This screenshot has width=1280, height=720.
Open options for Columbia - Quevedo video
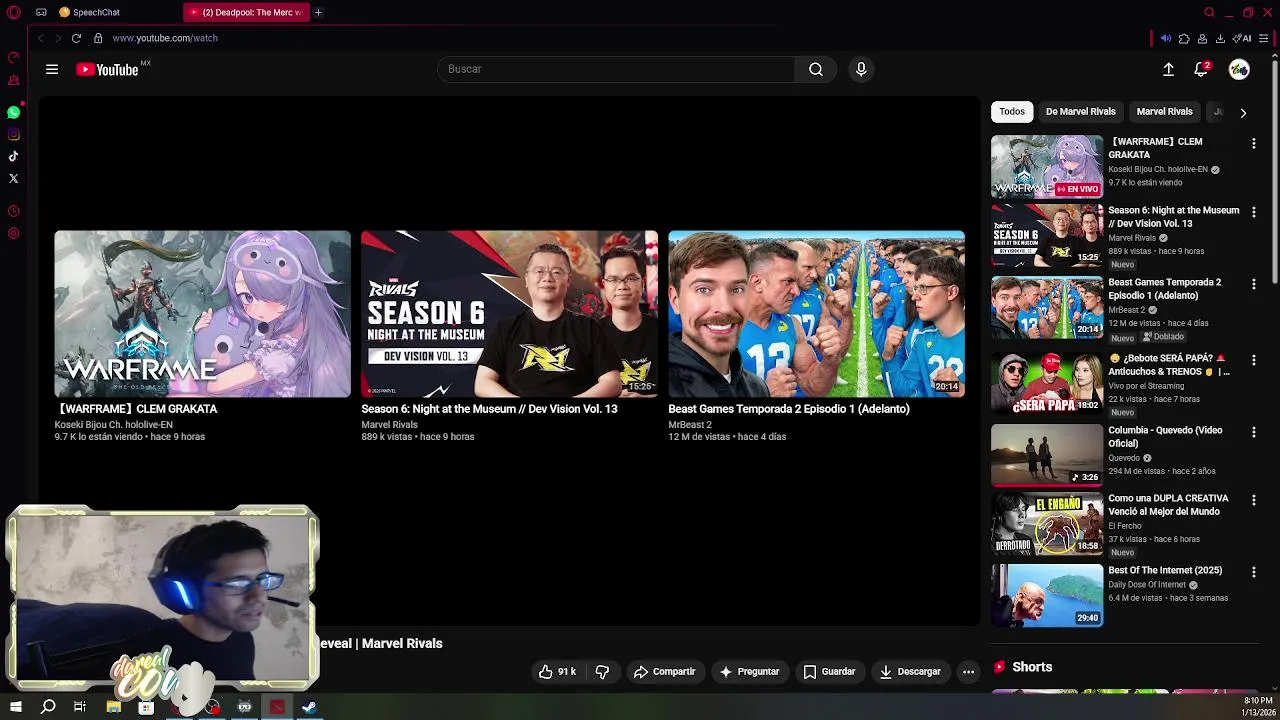click(x=1253, y=432)
